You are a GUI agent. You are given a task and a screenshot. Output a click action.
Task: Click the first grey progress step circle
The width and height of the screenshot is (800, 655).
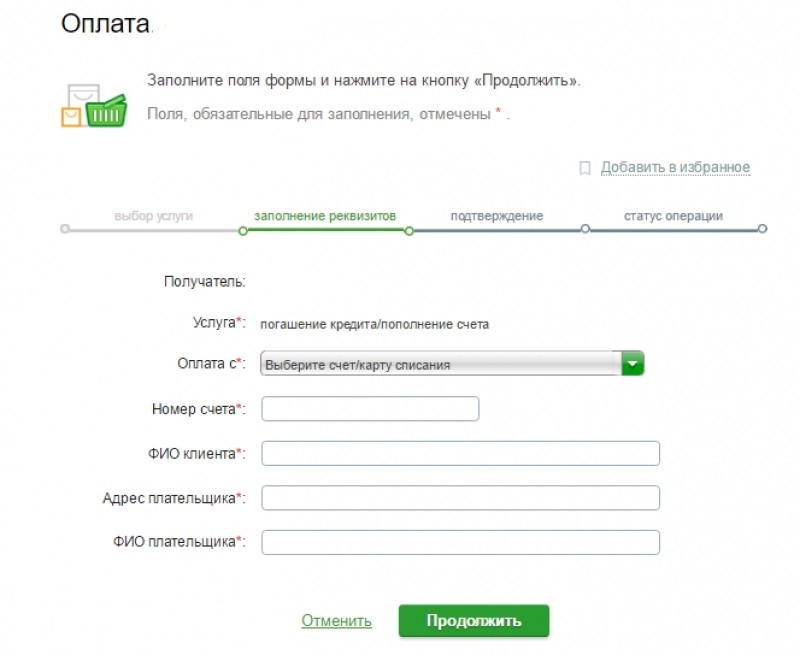pos(65,229)
